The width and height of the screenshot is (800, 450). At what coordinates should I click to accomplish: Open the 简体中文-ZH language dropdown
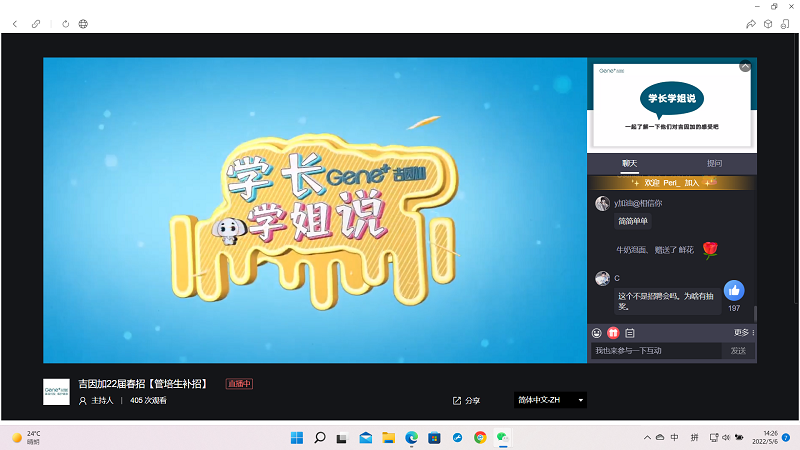coord(549,400)
